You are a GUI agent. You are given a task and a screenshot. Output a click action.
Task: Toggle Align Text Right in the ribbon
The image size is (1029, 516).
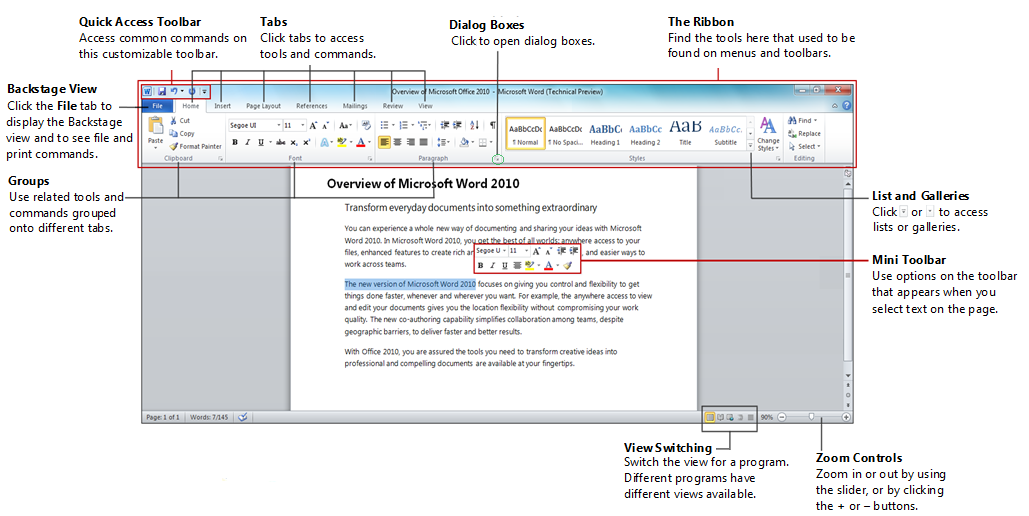(410, 142)
